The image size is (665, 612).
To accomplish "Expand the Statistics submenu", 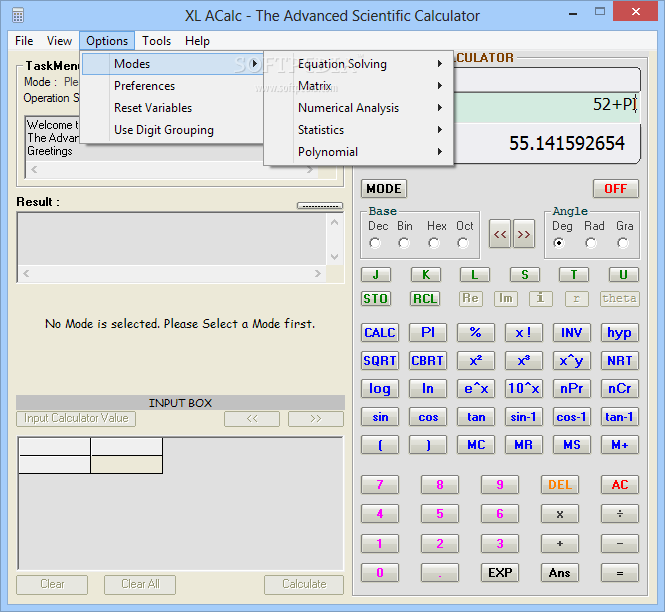I will (358, 130).
